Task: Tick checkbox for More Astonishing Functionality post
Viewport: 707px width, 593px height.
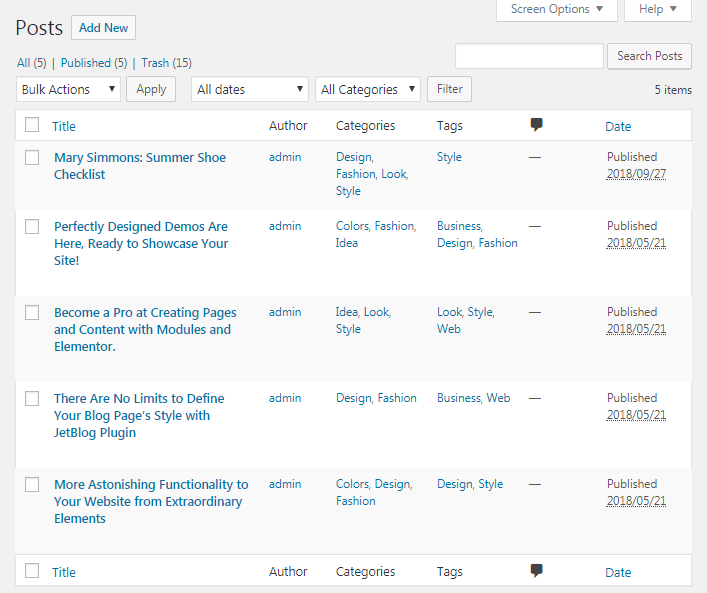Action: tap(32, 485)
